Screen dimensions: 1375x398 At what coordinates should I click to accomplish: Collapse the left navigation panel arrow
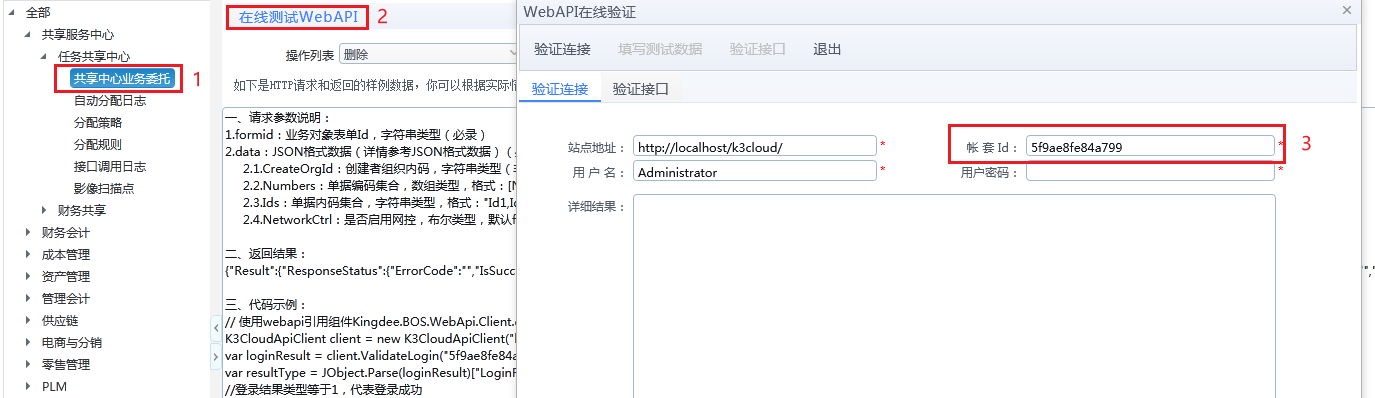pos(216,328)
